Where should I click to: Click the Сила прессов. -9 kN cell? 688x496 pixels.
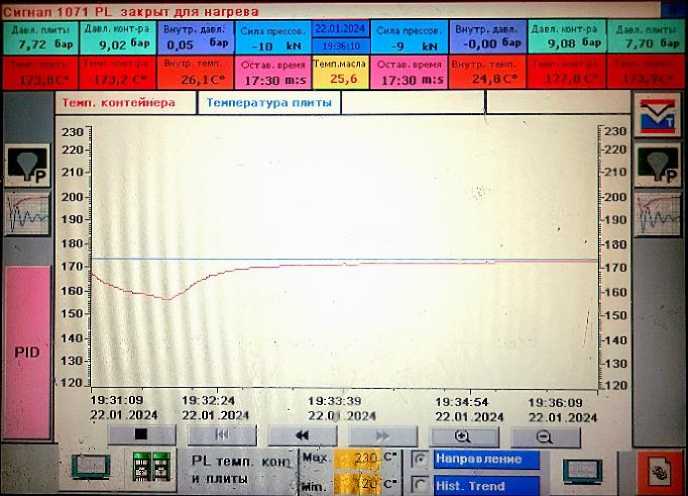409,38
